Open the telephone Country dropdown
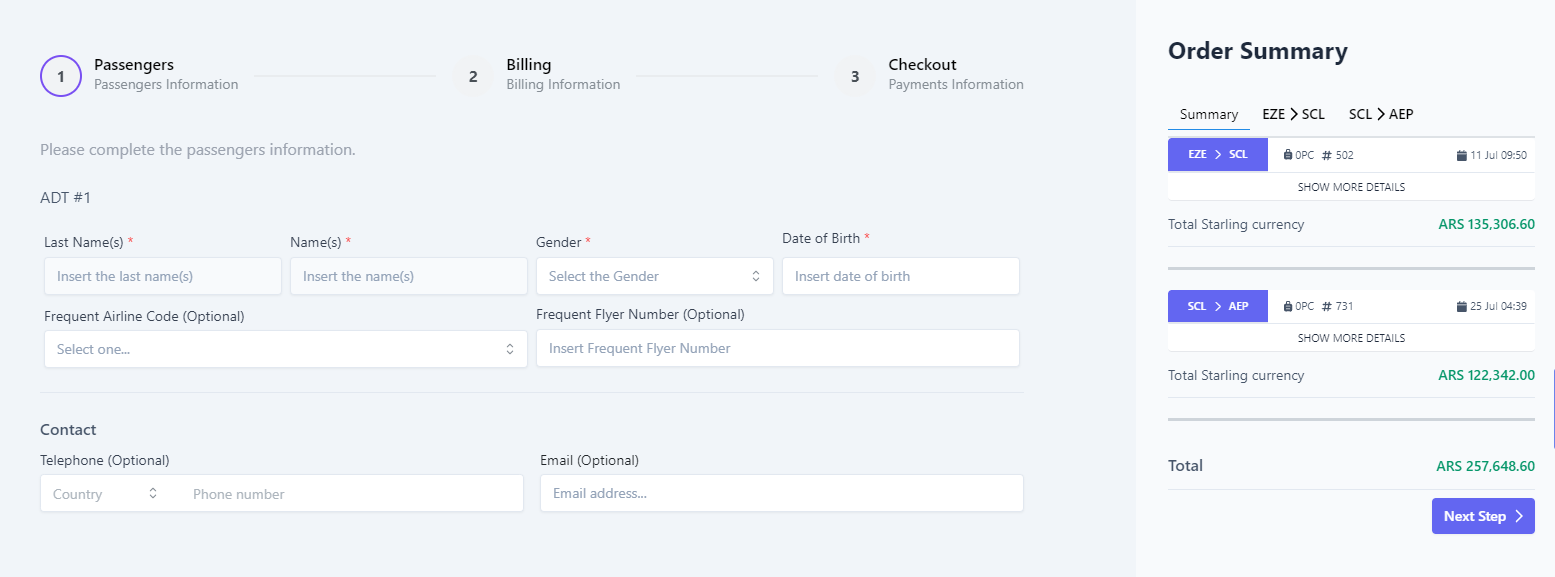Screen dimensions: 1555x577 tap(105, 494)
